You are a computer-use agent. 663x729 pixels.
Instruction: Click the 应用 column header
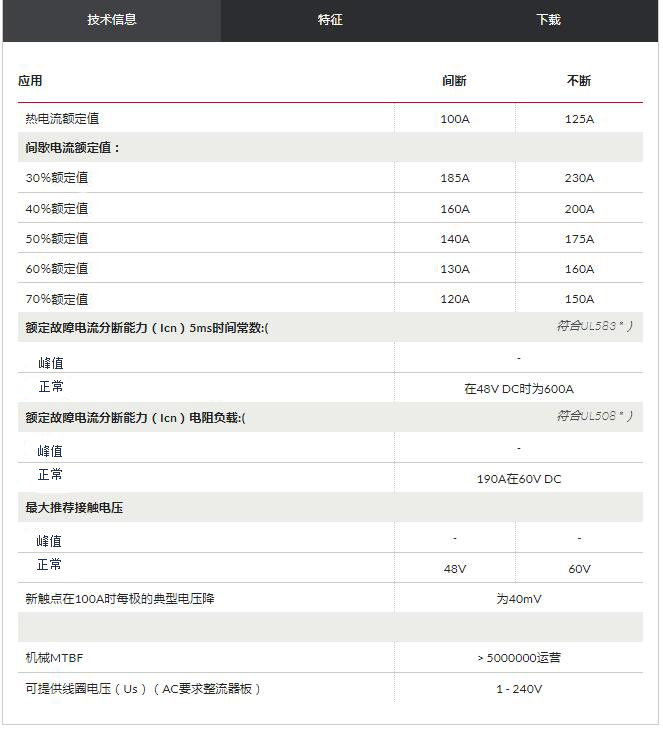coord(31,81)
